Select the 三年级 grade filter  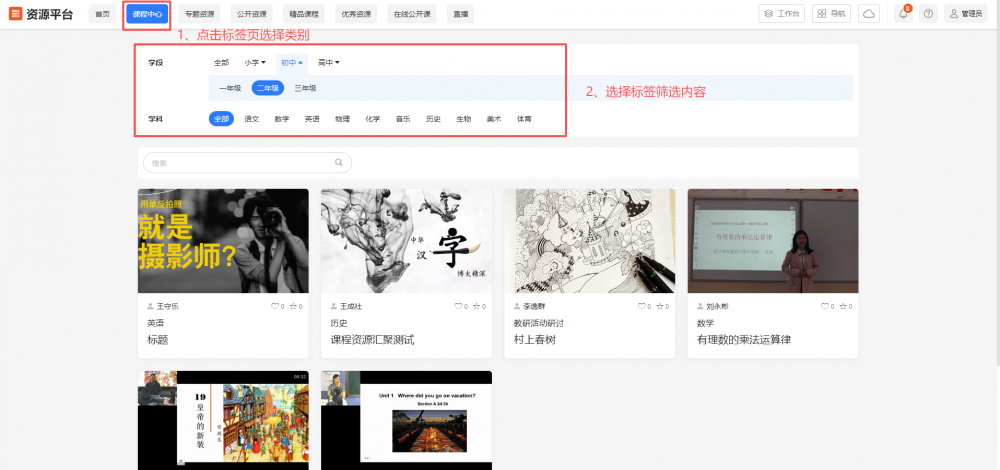coord(305,88)
